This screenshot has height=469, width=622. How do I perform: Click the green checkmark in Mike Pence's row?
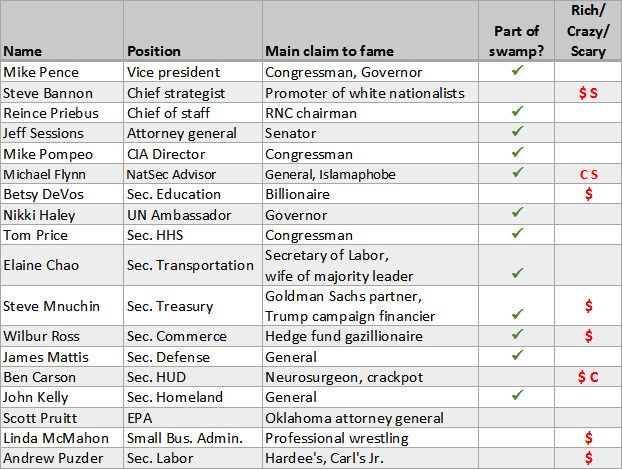coord(516,72)
